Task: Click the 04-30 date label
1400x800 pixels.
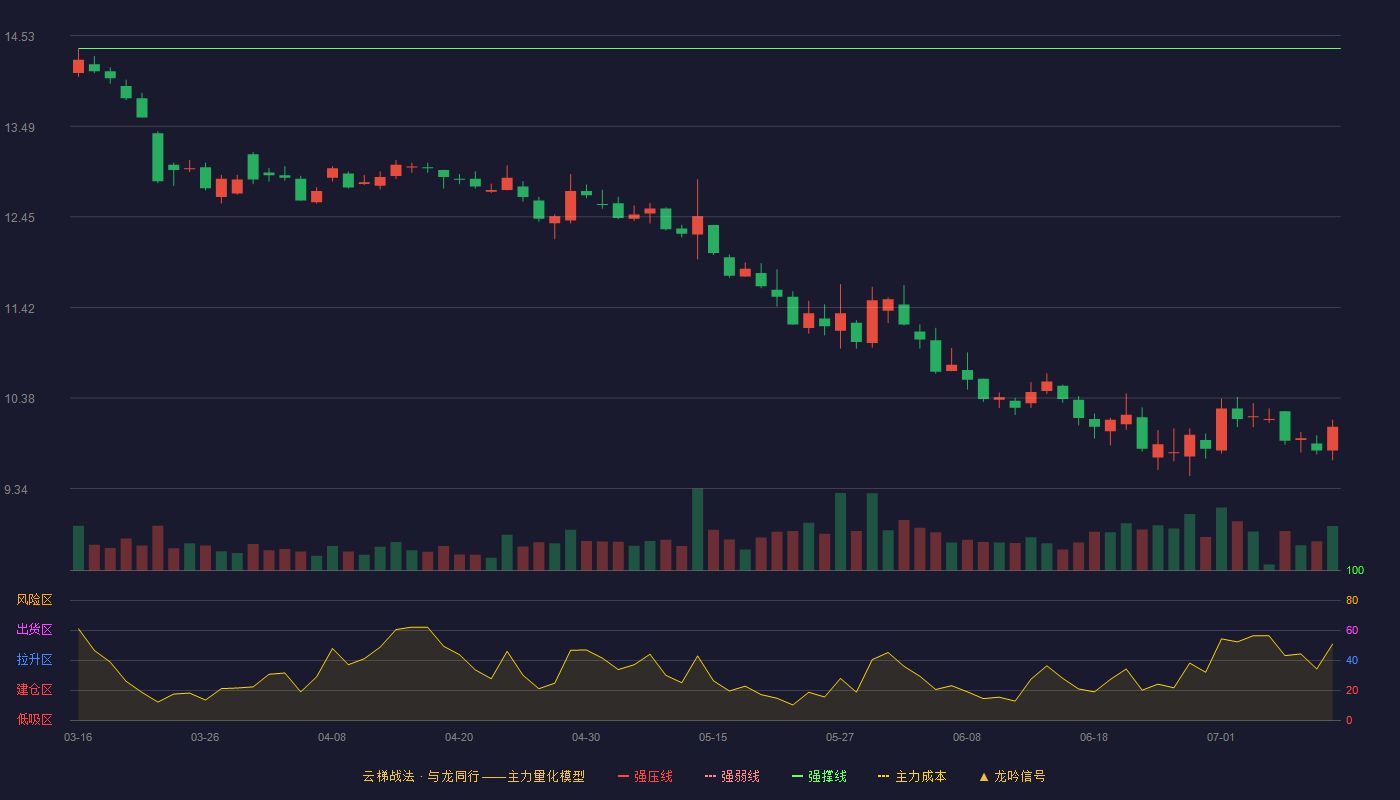Action: coord(586,737)
